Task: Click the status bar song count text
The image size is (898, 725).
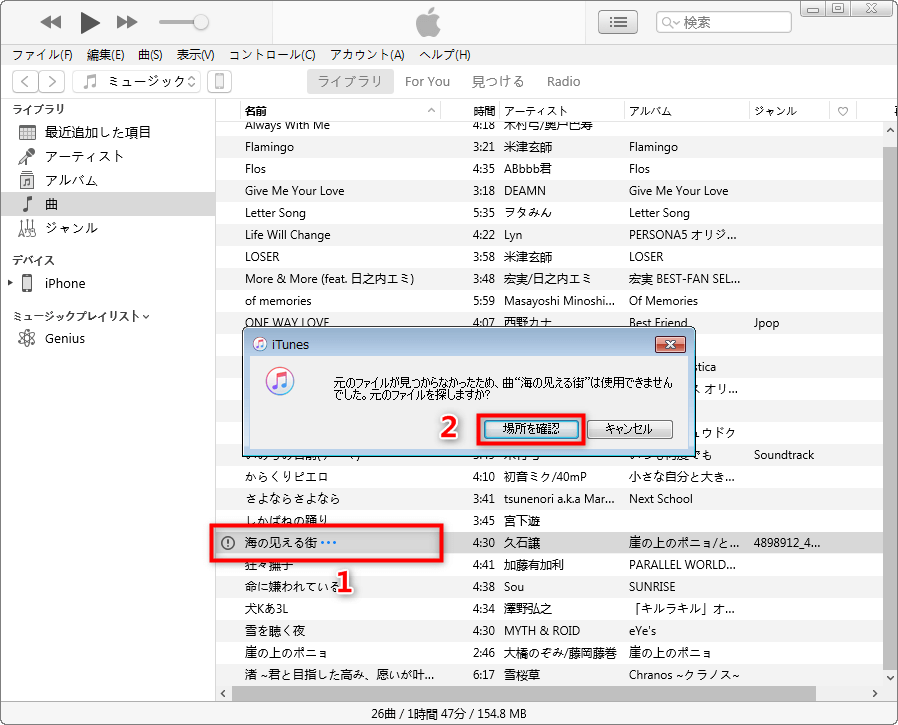Action: coord(448,714)
